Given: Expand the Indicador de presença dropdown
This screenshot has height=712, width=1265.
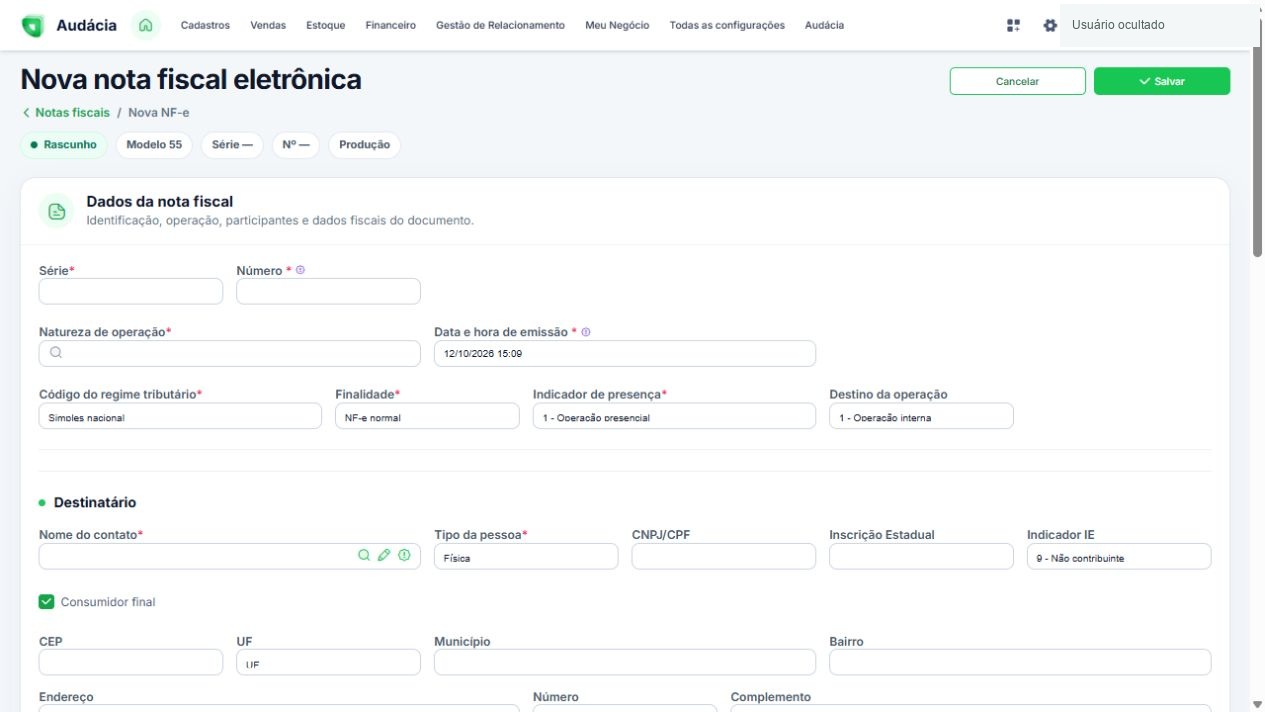Looking at the screenshot, I should click(674, 416).
